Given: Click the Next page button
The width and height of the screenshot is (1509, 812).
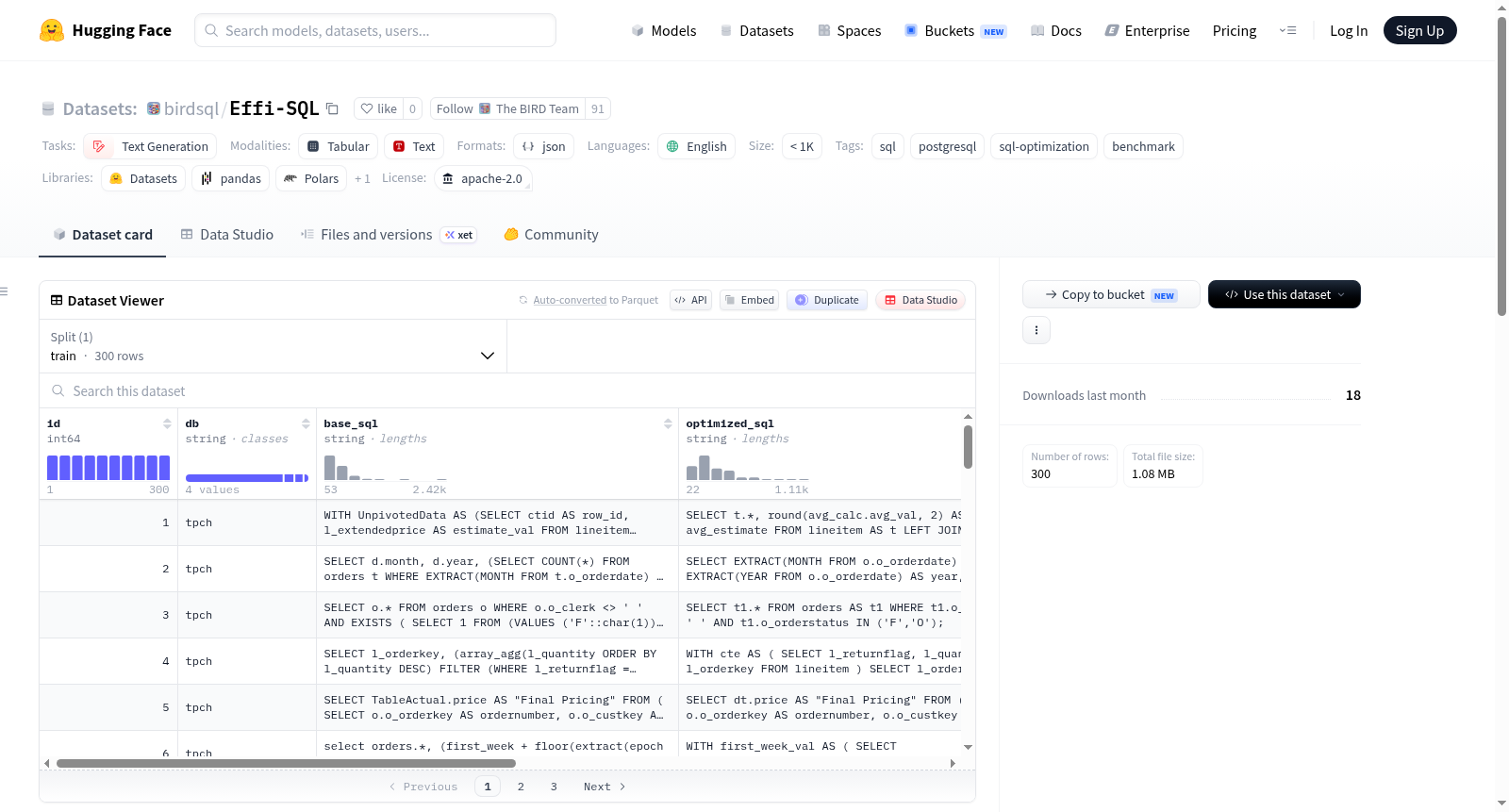Looking at the screenshot, I should point(604,787).
